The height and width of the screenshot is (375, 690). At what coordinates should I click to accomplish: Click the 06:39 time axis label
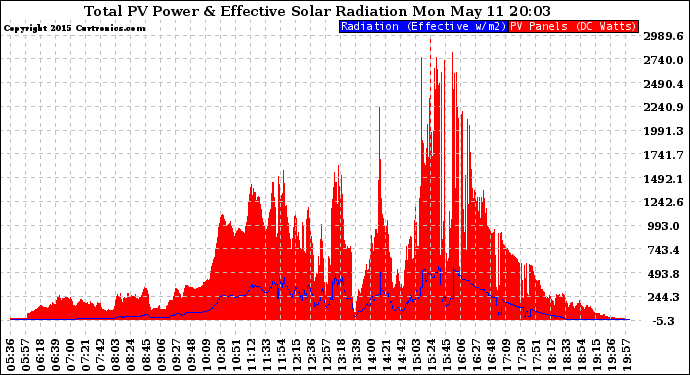(x=56, y=354)
